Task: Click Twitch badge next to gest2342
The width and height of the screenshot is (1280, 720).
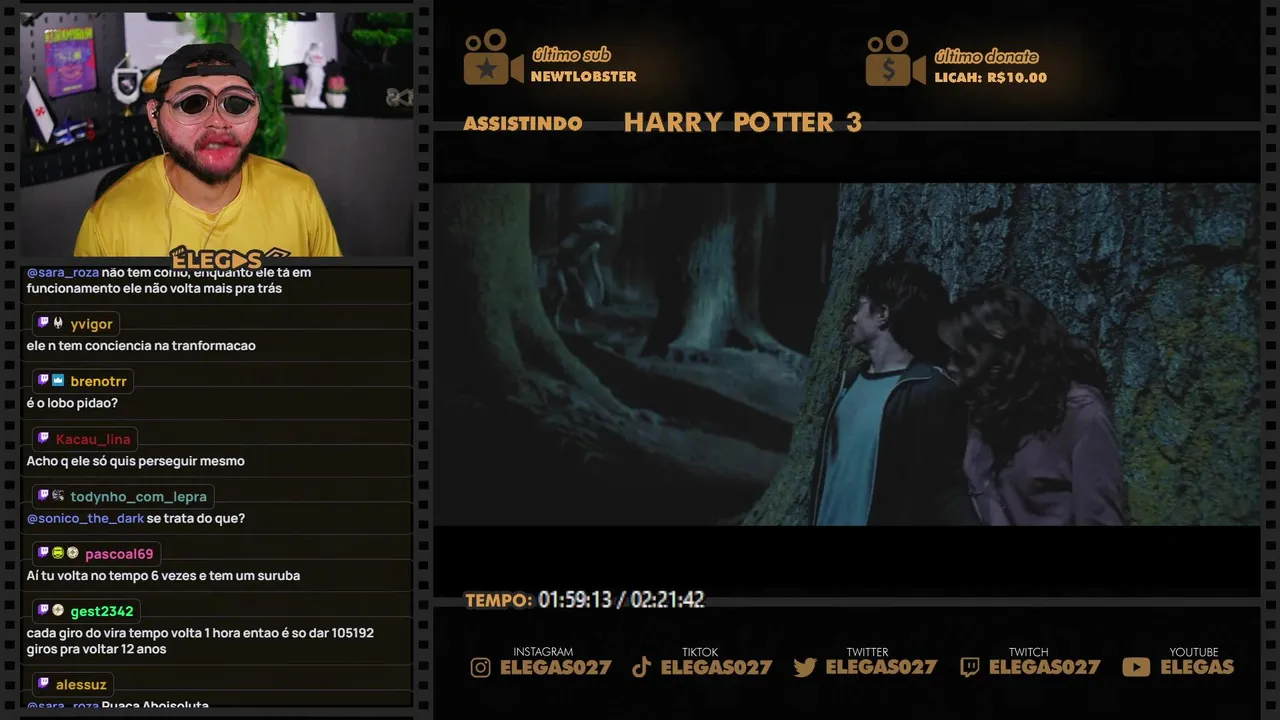Action: [43, 611]
